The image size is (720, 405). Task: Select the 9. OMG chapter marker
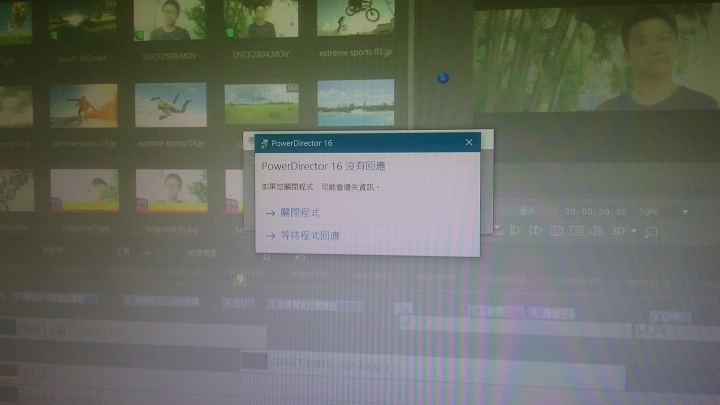(x=670, y=317)
